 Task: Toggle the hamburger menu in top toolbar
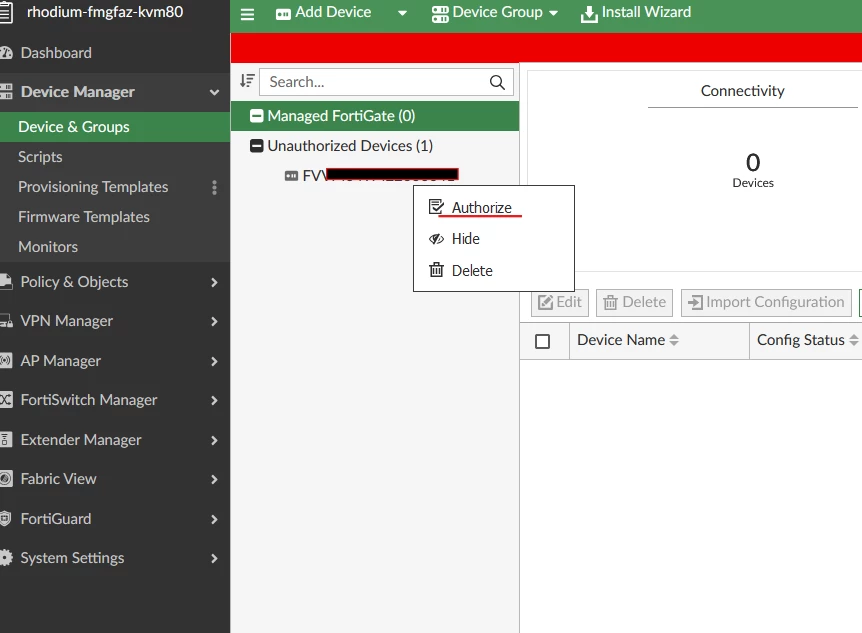point(247,14)
